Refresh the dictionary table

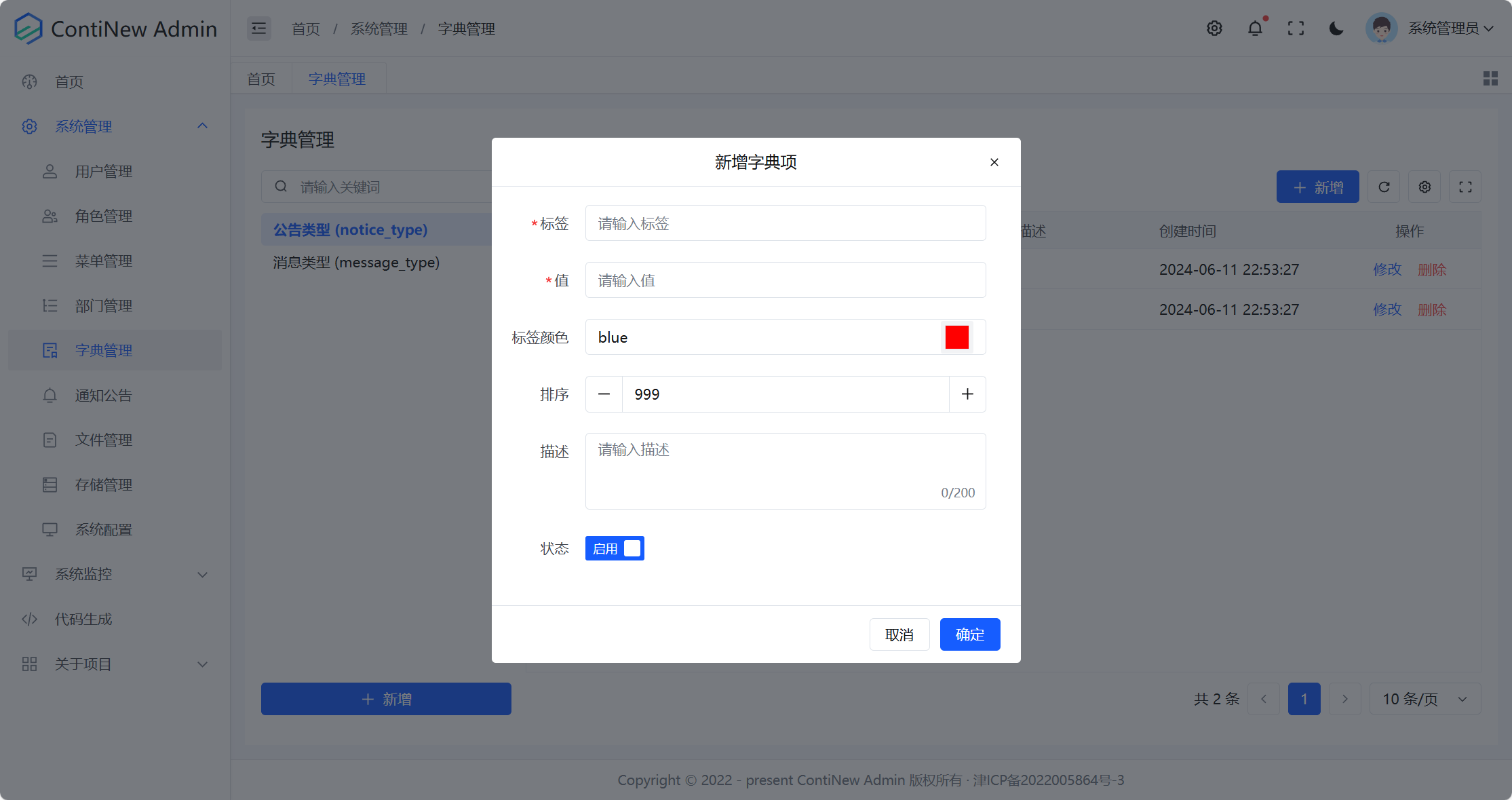tap(1384, 187)
